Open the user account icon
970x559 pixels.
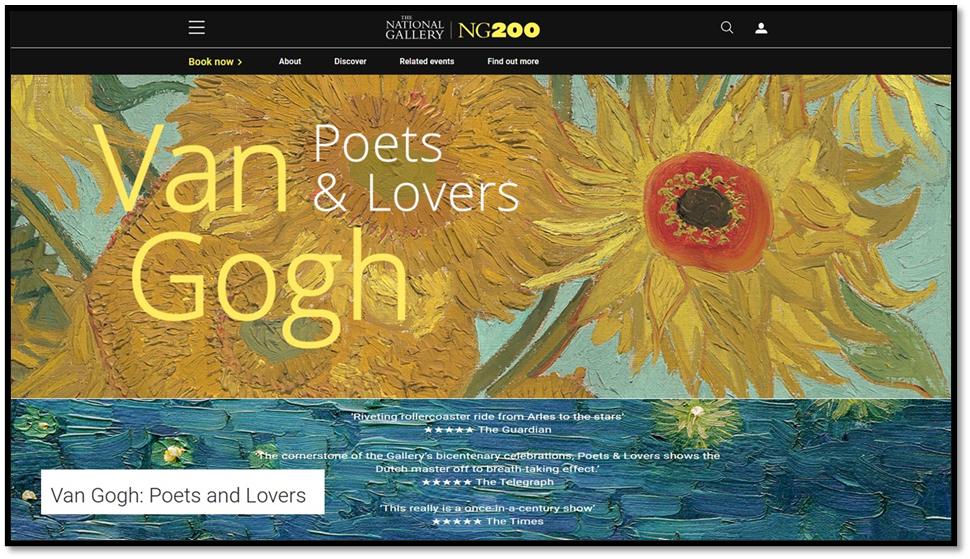click(x=761, y=28)
